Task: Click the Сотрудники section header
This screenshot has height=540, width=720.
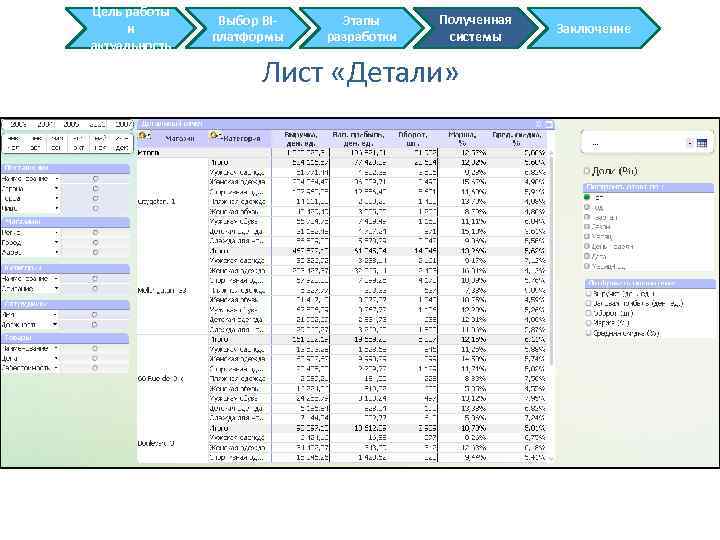Action: click(x=66, y=304)
